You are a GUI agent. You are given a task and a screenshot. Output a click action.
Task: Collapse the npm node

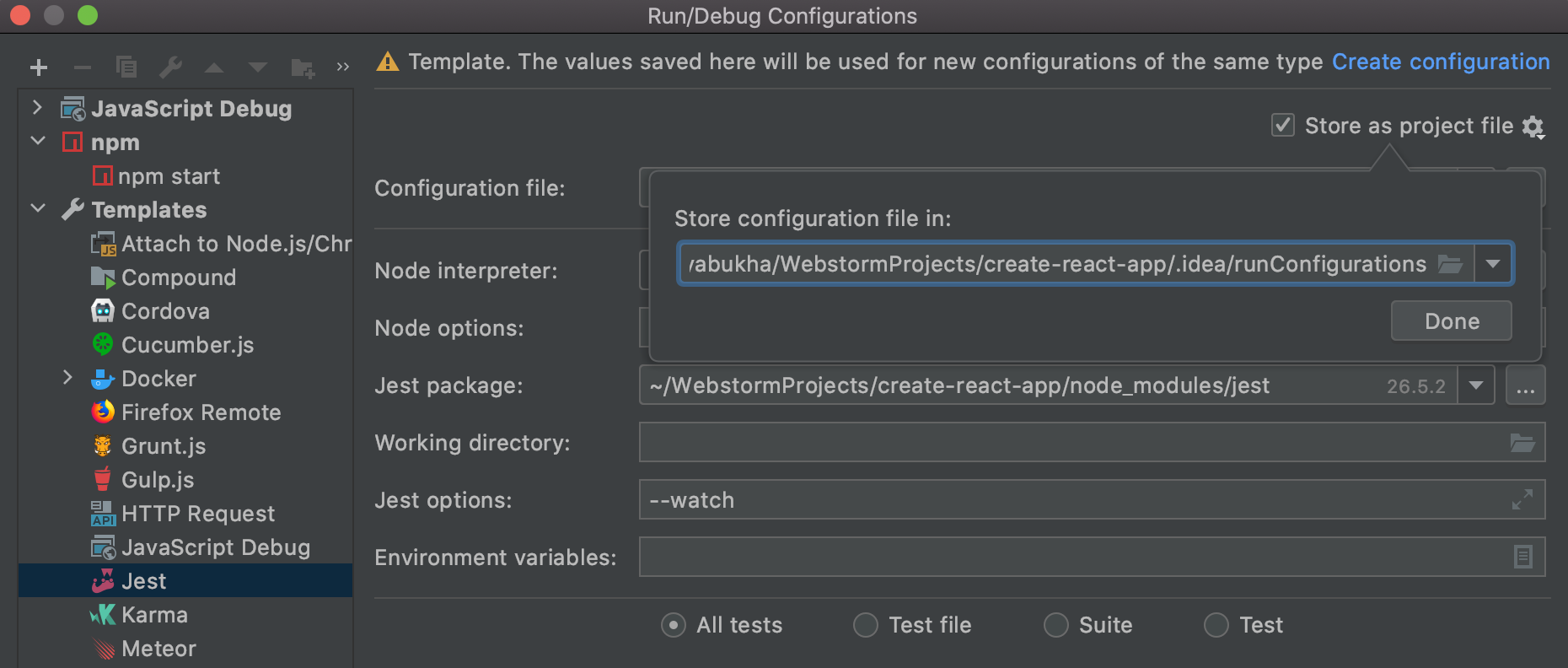(38, 141)
